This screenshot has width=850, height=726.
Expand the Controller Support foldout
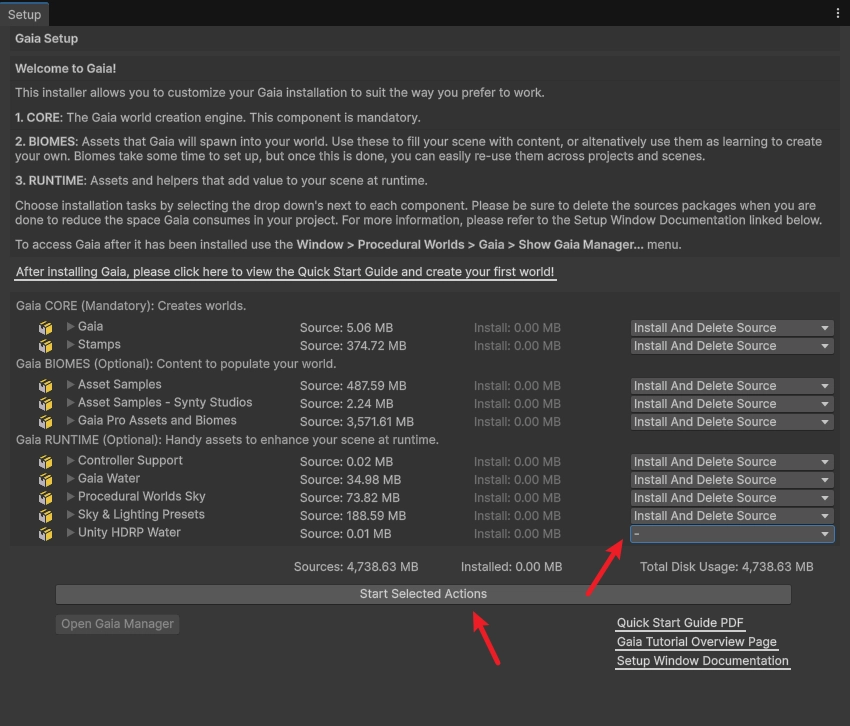pyautogui.click(x=70, y=460)
